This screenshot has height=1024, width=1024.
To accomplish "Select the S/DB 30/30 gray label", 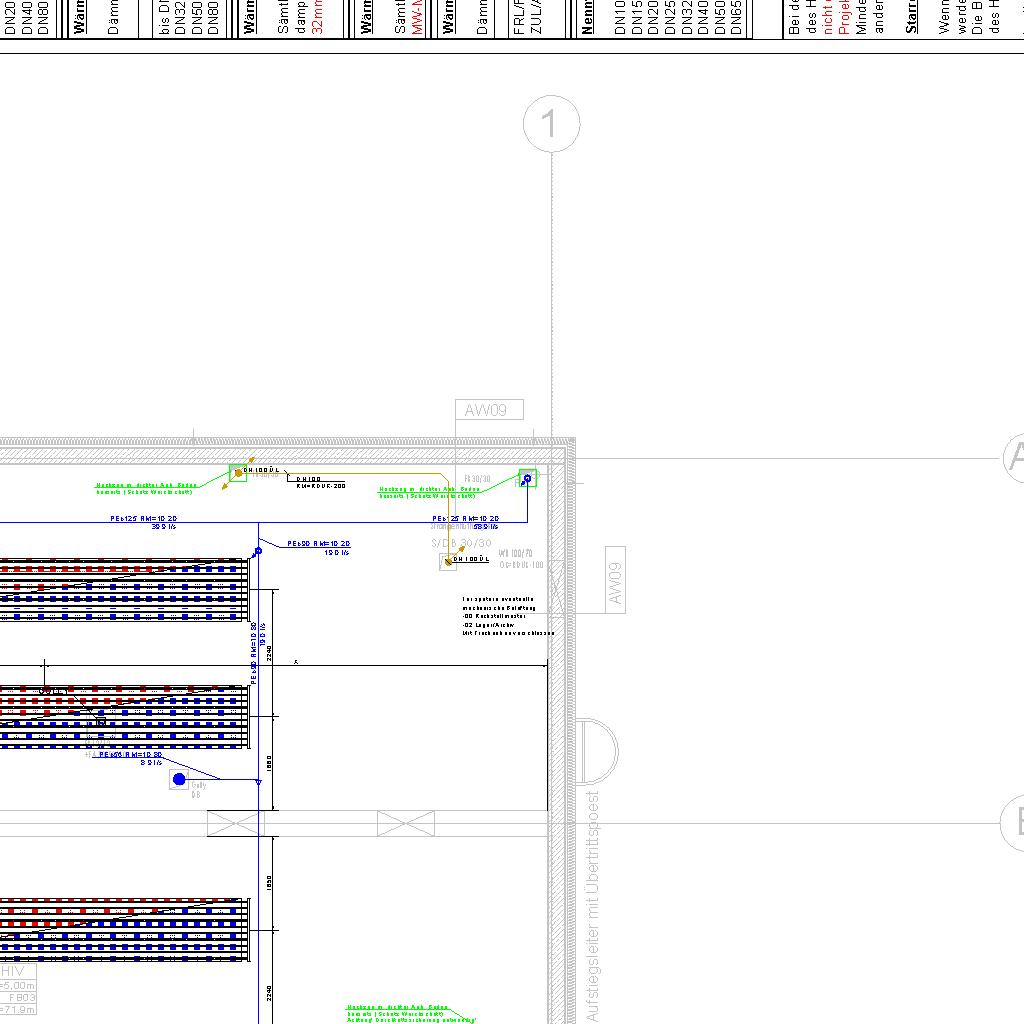I will point(461,544).
